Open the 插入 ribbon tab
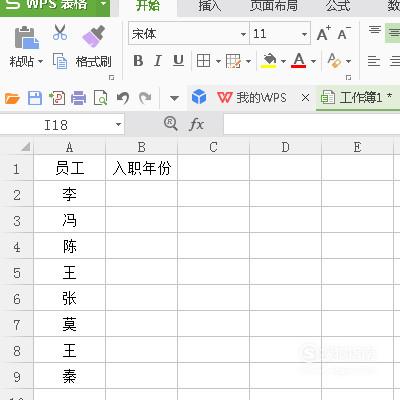The image size is (400, 400). (210, 6)
